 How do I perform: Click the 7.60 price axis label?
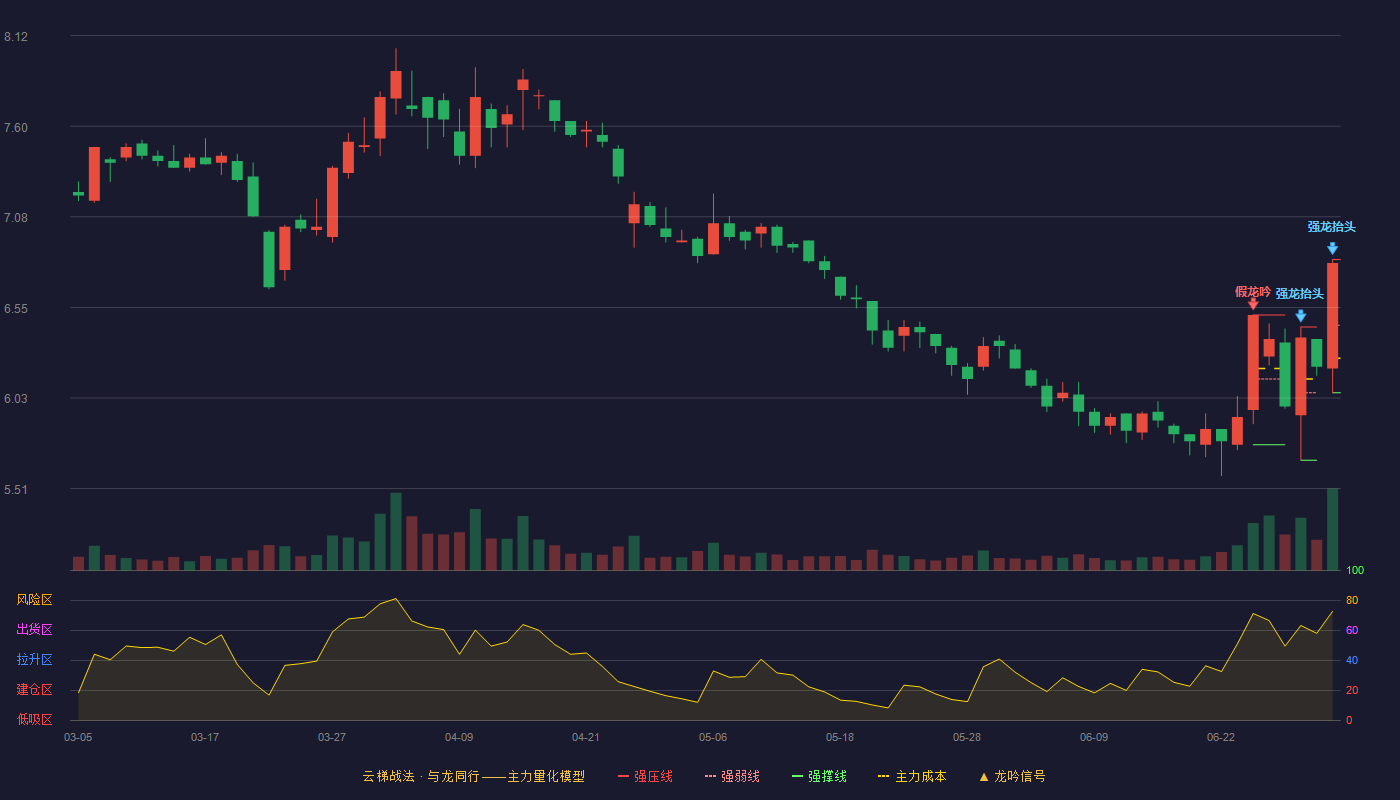click(x=16, y=128)
